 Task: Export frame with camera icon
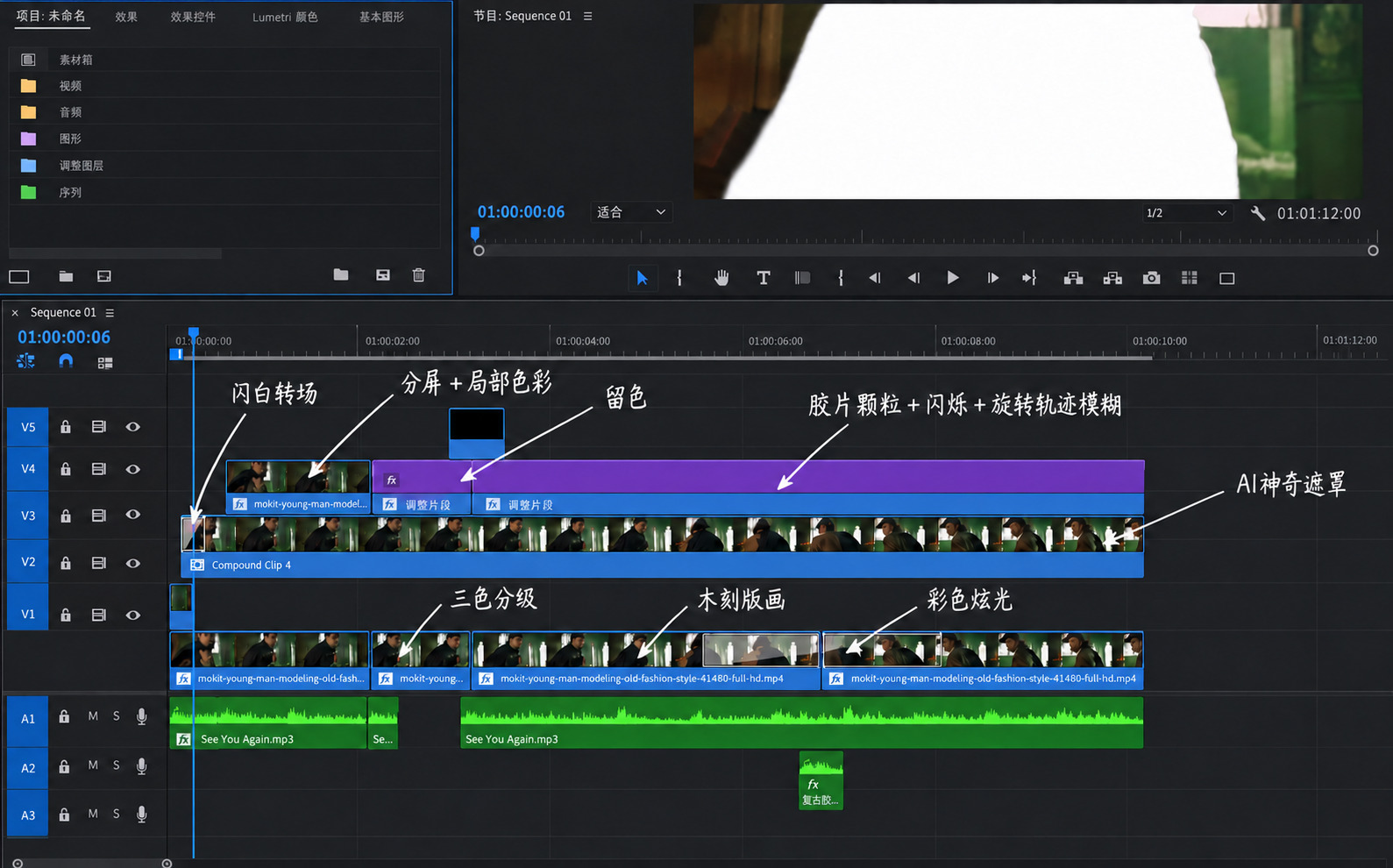1152,278
